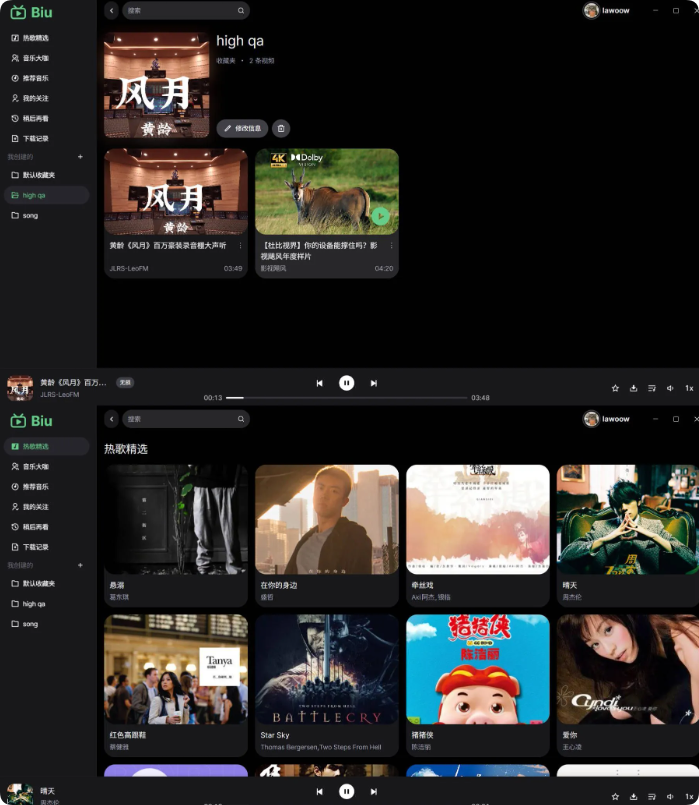Play the 4K Dolby antelope video via green button
Screen dimensions: 699x805
[380, 216]
